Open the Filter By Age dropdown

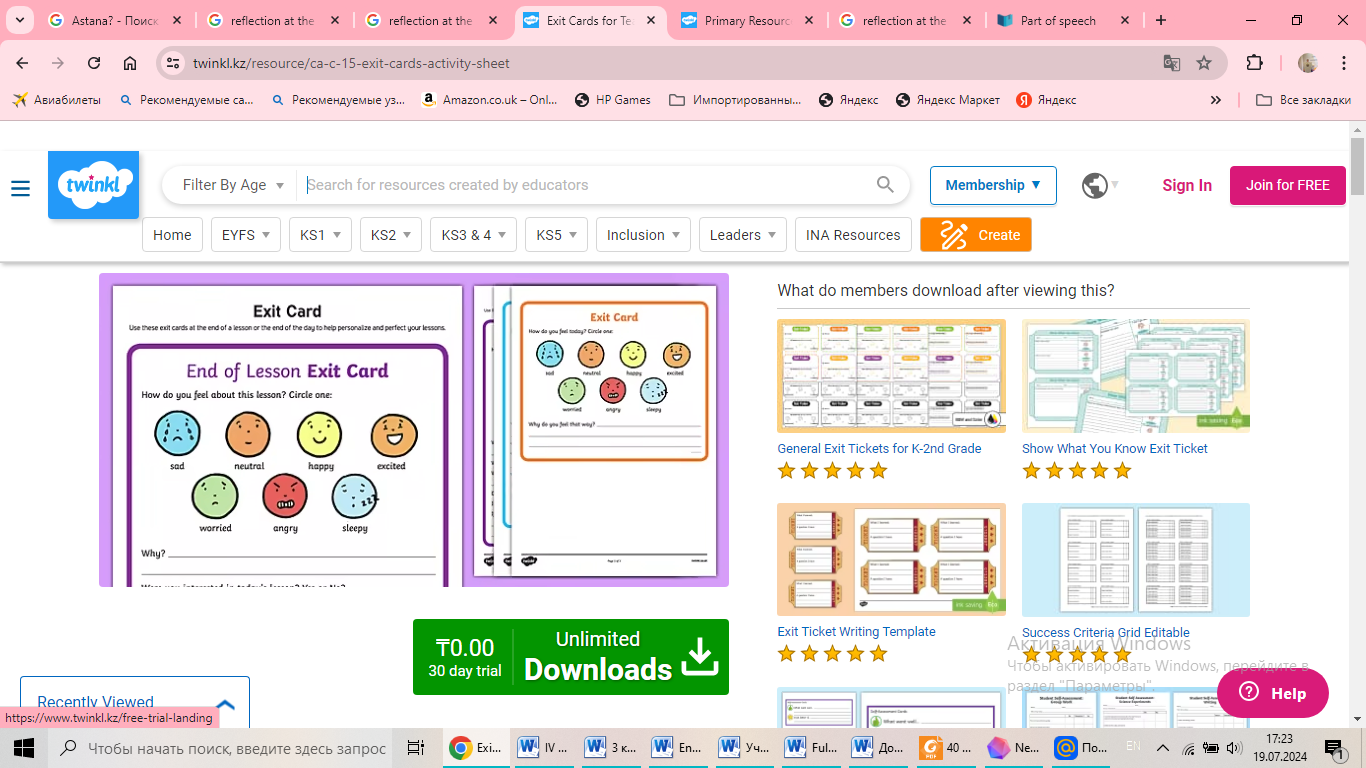point(233,185)
